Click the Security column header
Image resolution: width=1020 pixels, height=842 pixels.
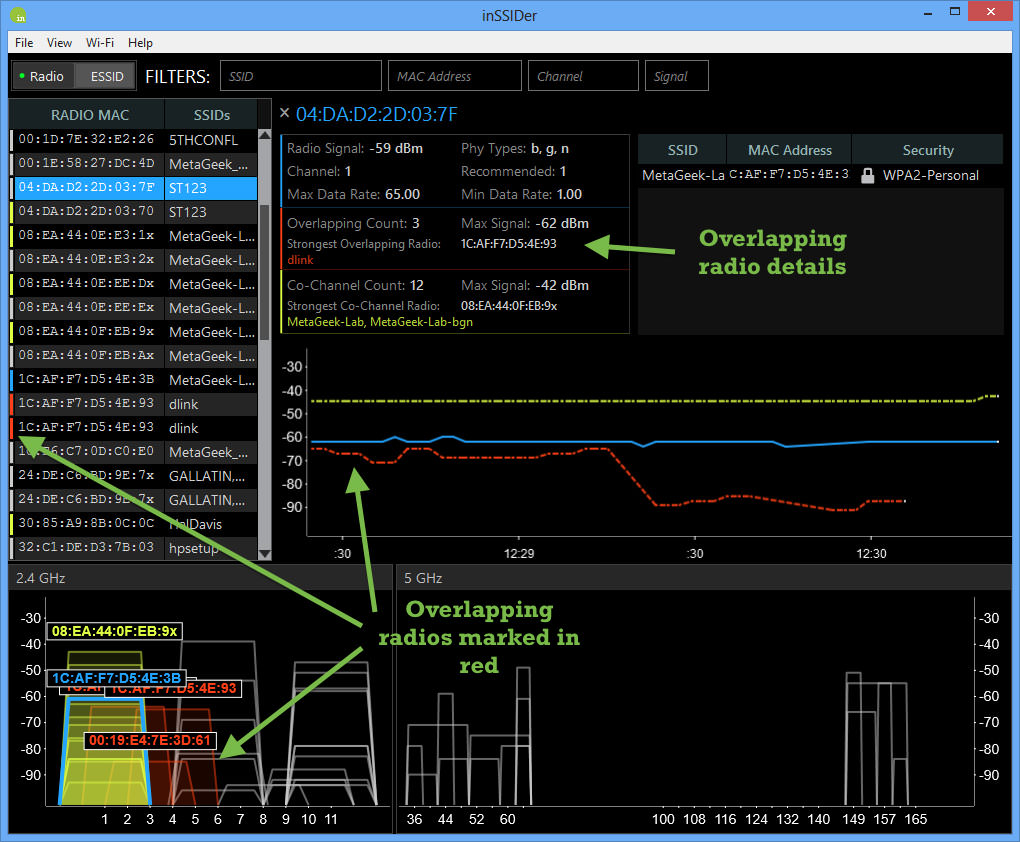click(x=928, y=150)
